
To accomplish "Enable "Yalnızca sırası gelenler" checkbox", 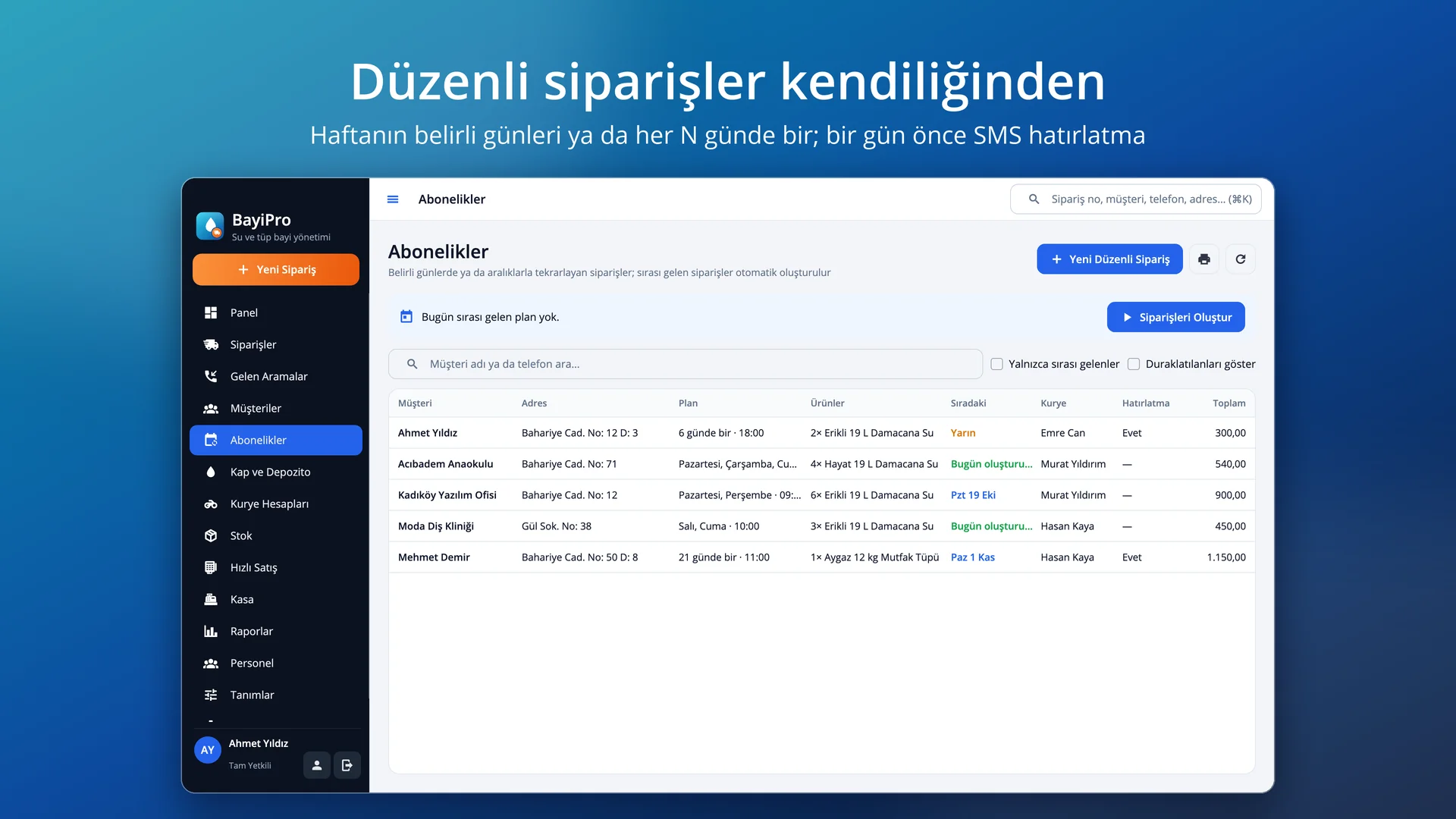I will click(x=997, y=364).
